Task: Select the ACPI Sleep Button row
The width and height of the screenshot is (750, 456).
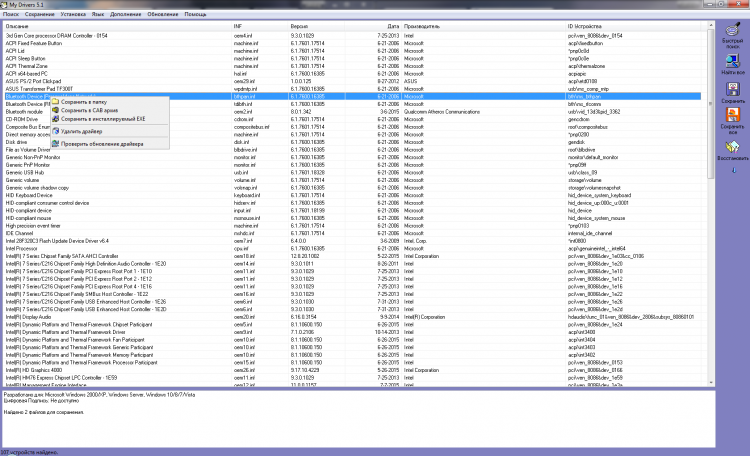Action: (x=353, y=58)
